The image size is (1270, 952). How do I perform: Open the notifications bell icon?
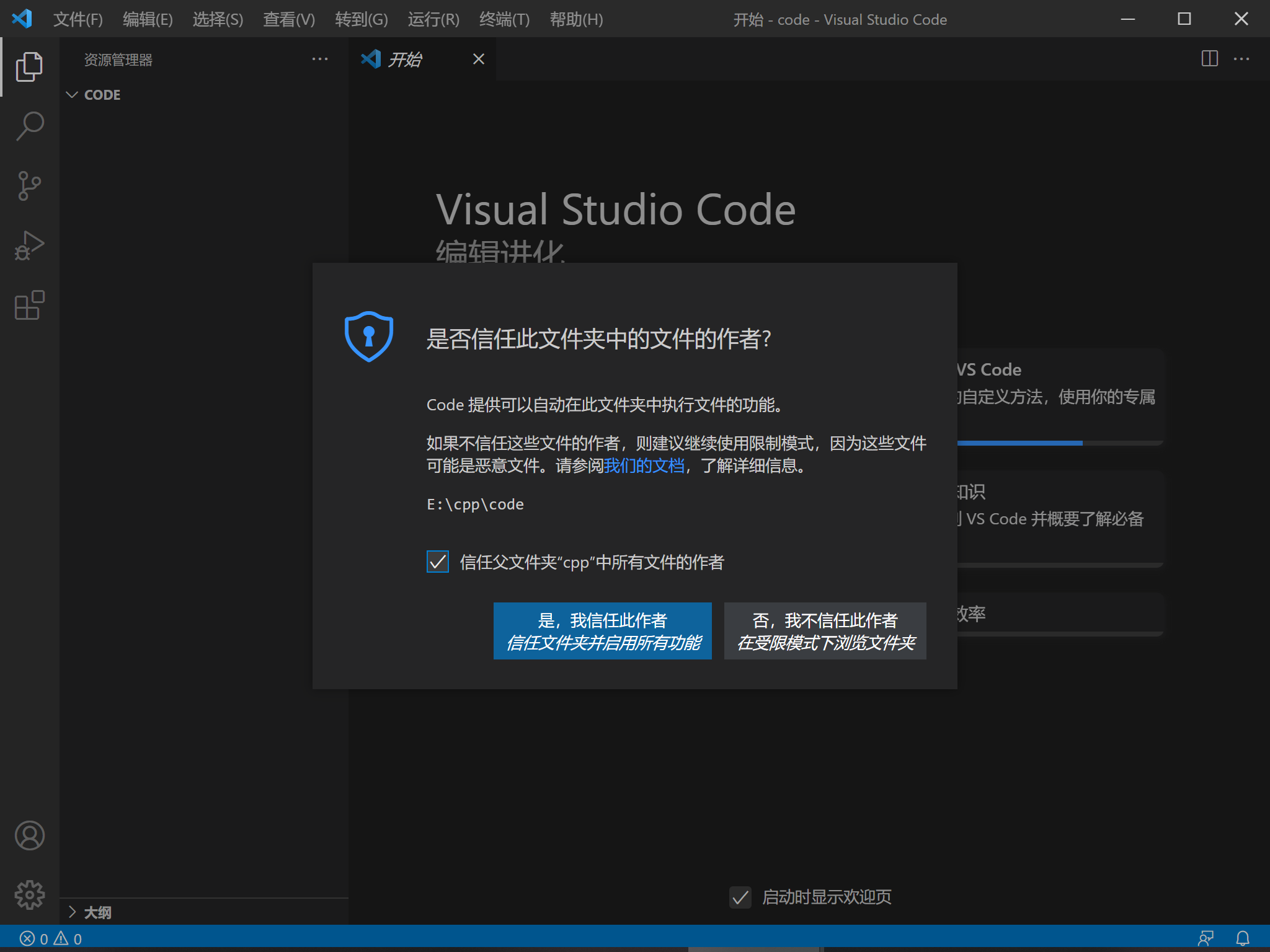1243,938
